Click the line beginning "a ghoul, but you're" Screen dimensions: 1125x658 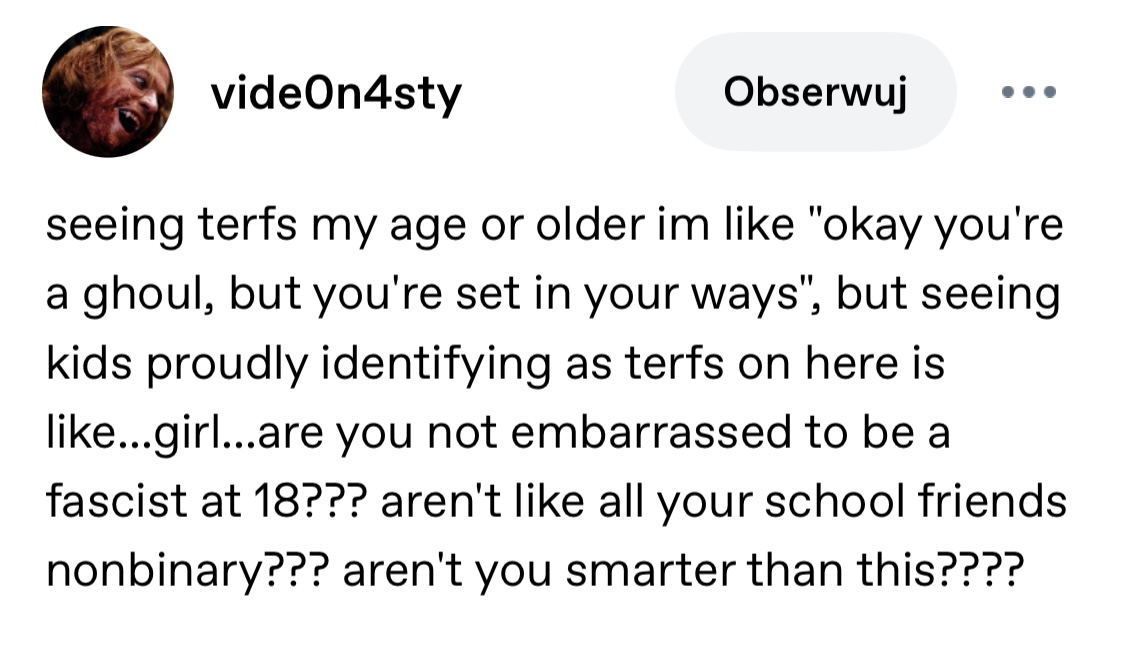(552, 294)
